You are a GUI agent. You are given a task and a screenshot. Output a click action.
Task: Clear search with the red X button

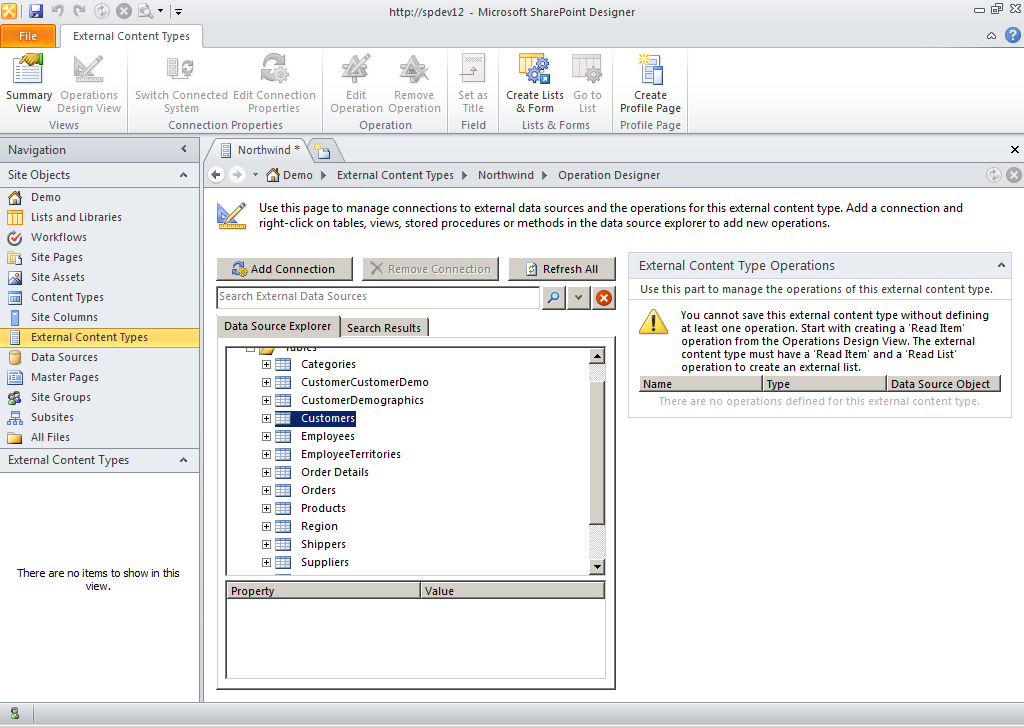[x=604, y=298]
